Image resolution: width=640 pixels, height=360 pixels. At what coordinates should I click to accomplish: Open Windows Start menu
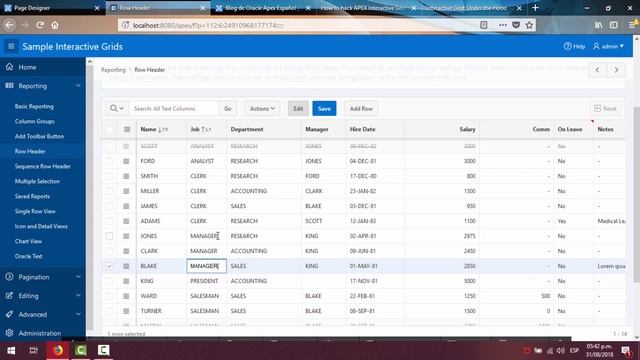click(x=11, y=350)
